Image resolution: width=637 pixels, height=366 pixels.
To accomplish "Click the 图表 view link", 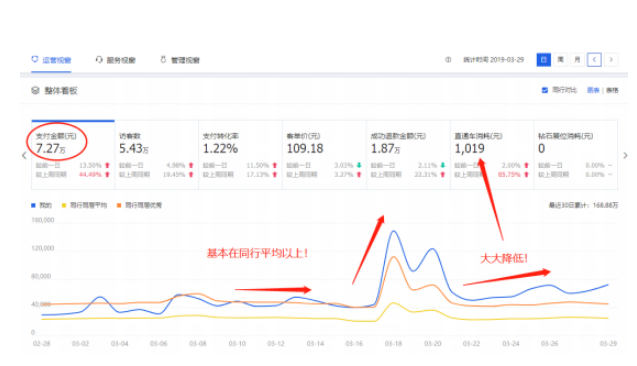I will coord(593,90).
